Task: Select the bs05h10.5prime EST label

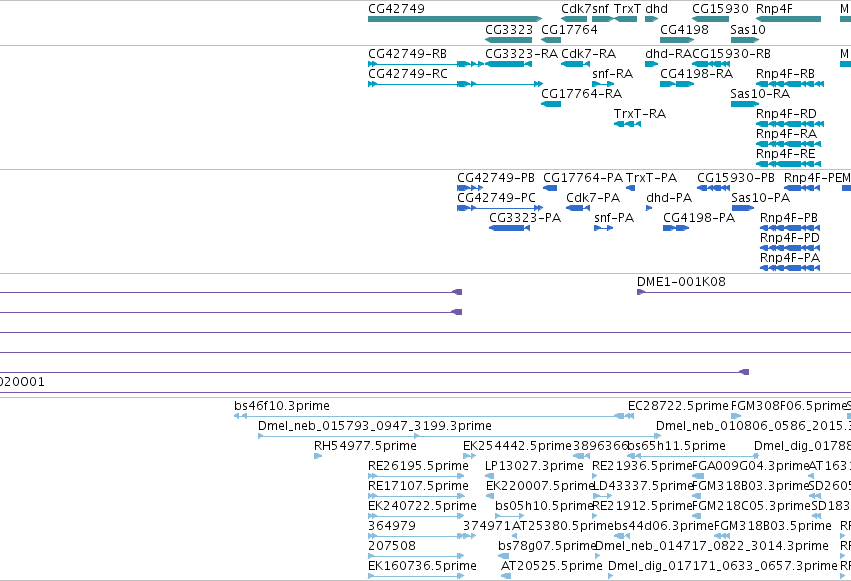Action: pyautogui.click(x=544, y=507)
